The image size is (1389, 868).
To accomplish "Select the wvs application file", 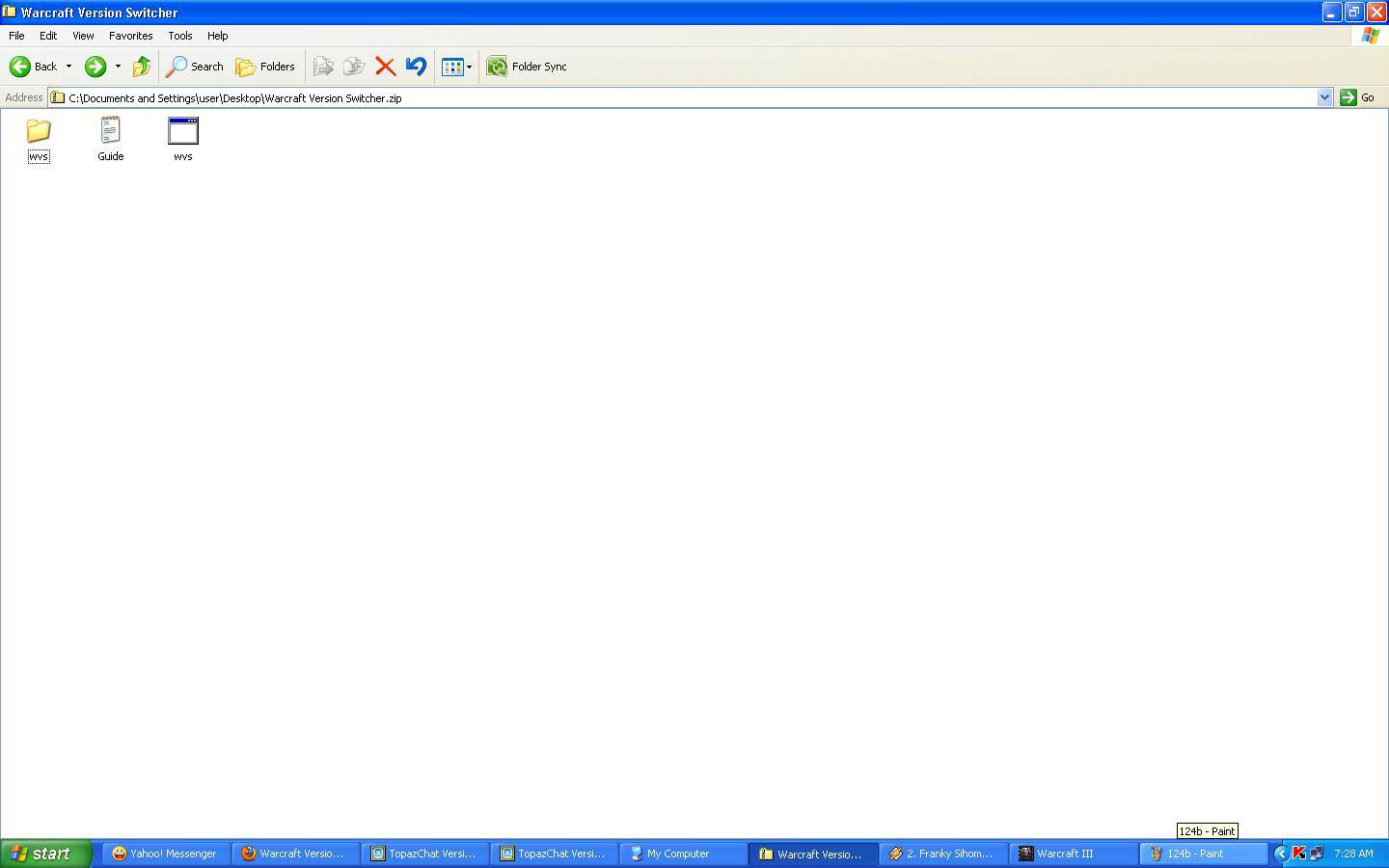I will tap(183, 139).
